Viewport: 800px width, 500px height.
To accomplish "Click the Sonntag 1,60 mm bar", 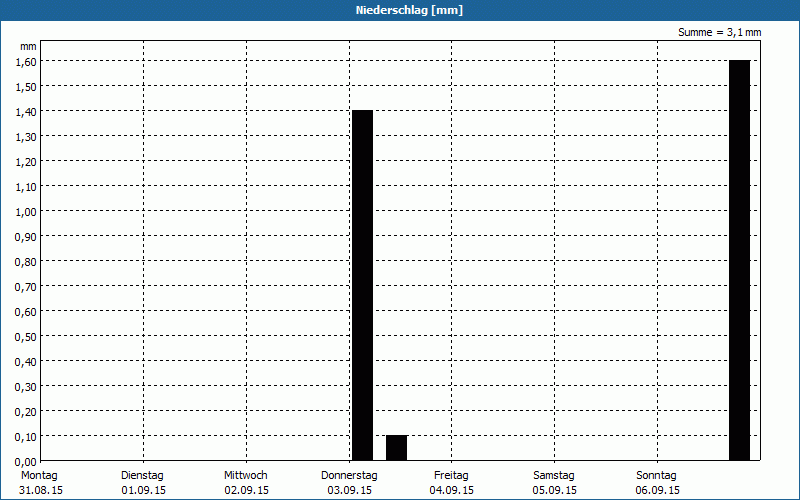I will tap(739, 260).
